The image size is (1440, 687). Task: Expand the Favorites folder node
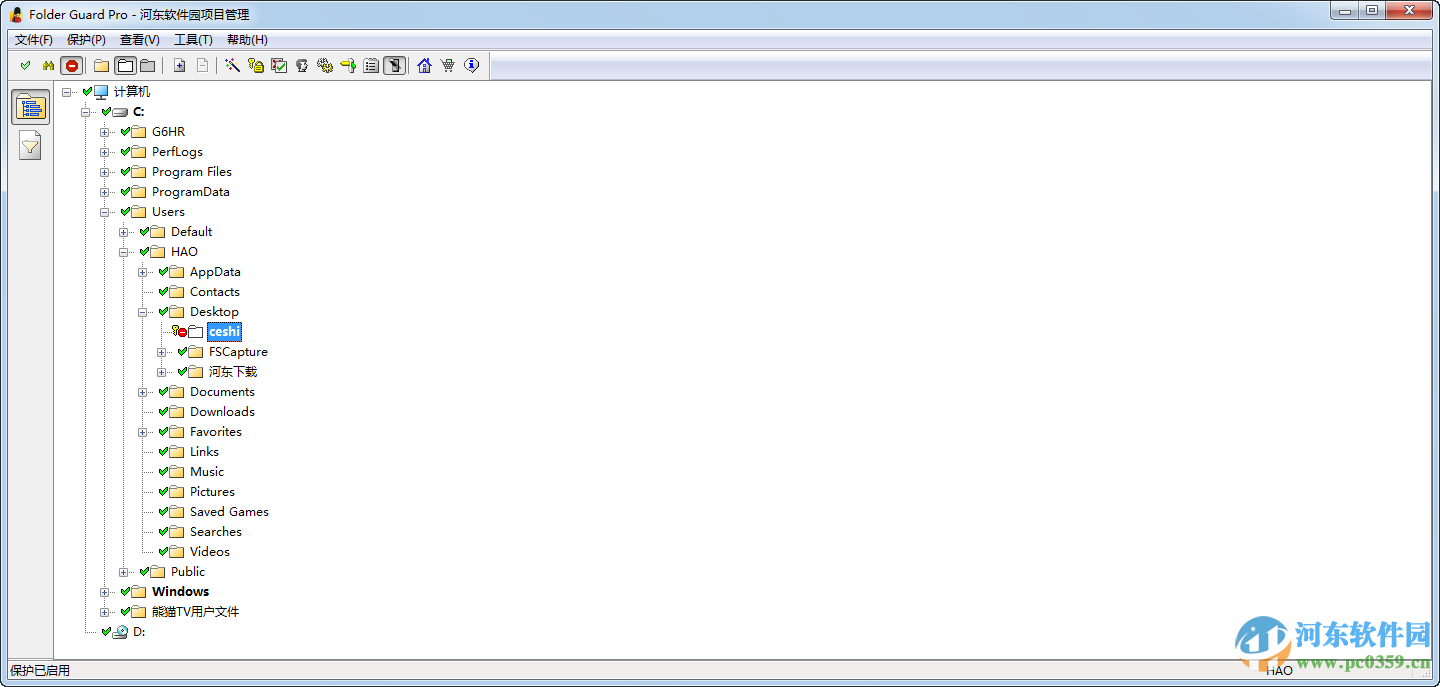pos(143,432)
